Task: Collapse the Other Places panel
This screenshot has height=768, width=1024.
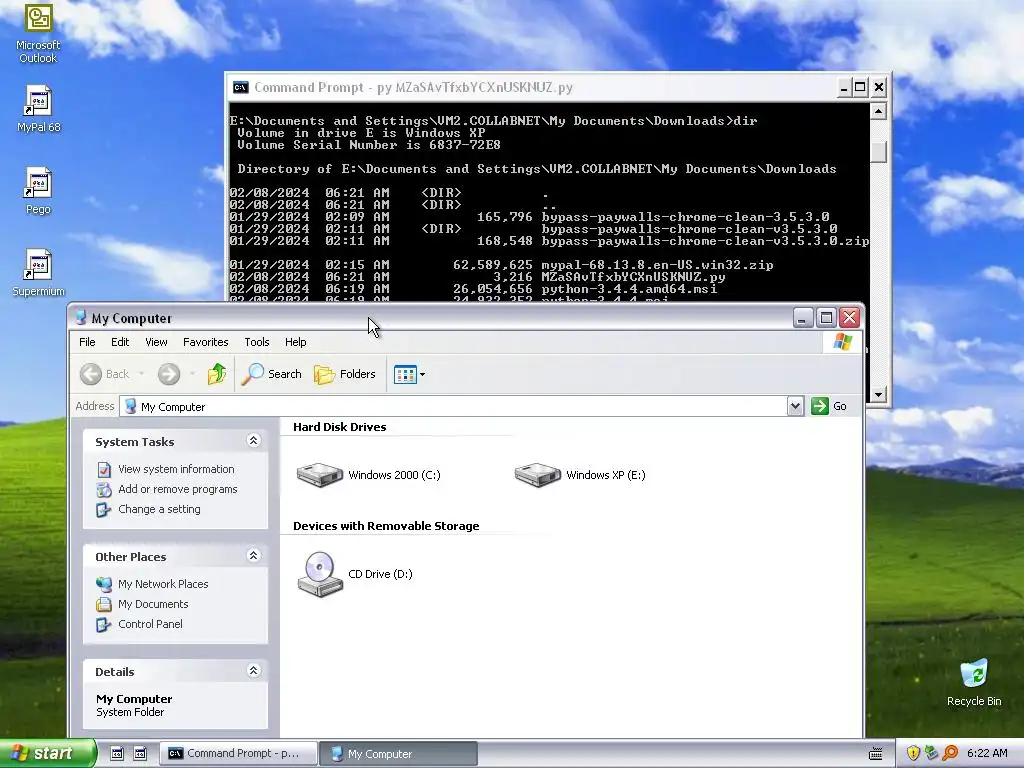Action: (253, 556)
